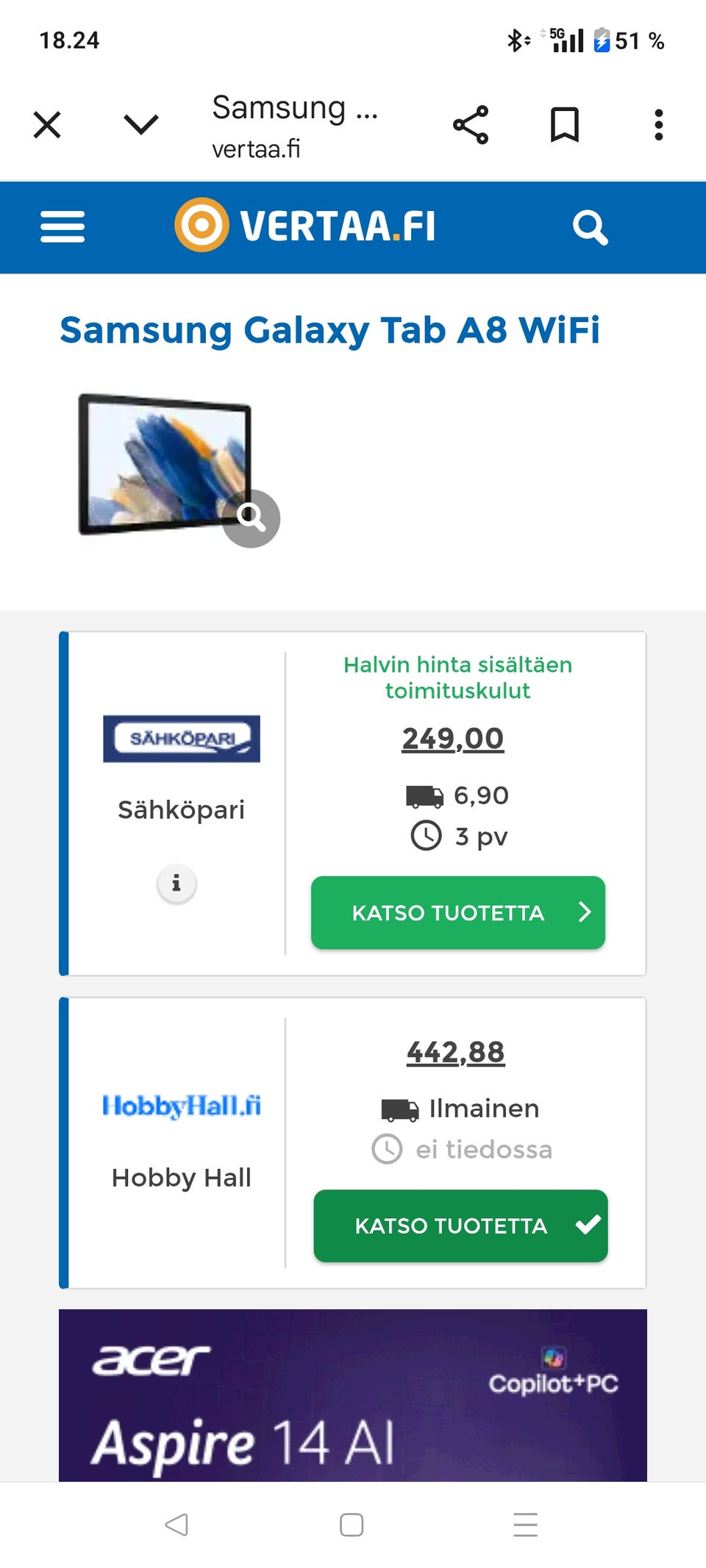Close the browser tab with the X icon
Screen dimensions: 706x1568
pyautogui.click(x=47, y=124)
